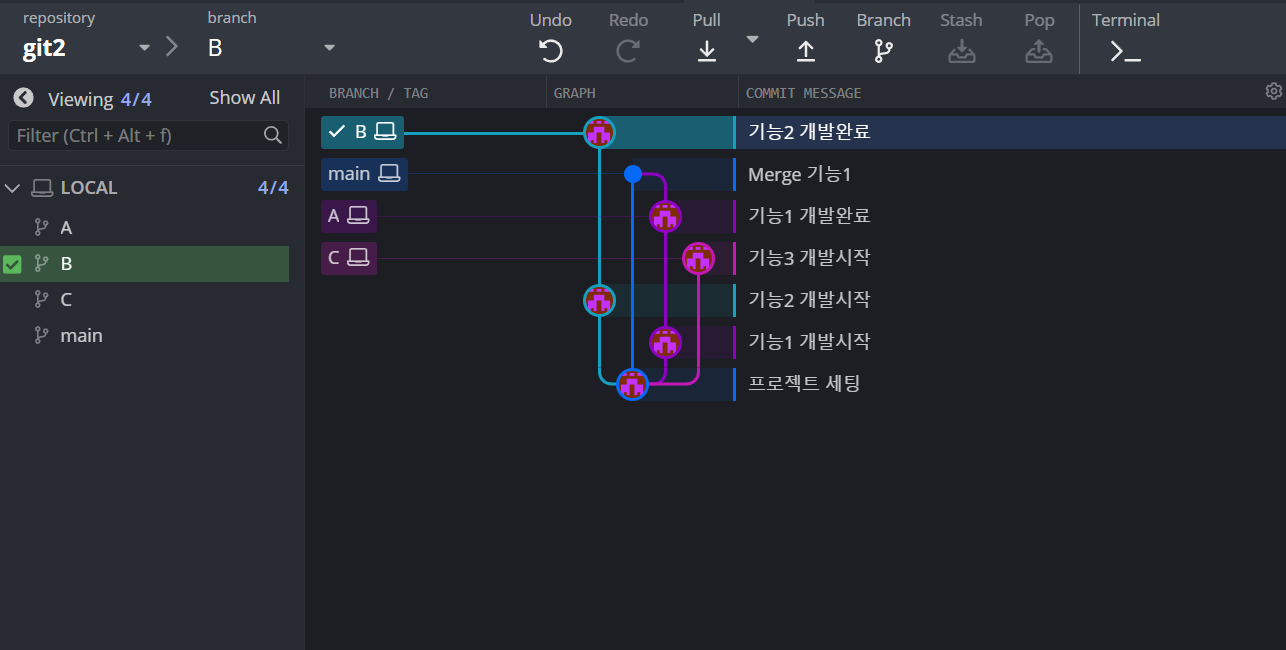Click the A branch label in graph

pyautogui.click(x=349, y=216)
